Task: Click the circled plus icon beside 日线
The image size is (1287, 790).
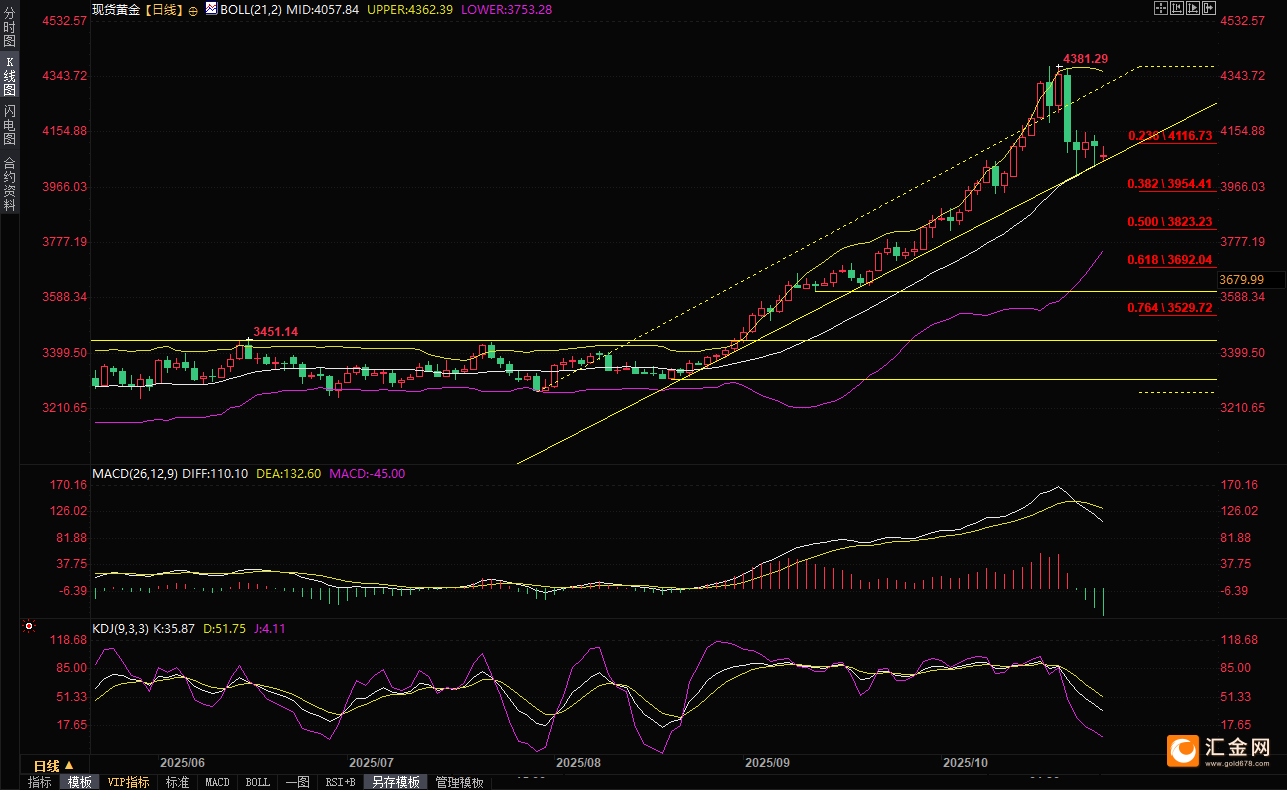Action: 193,9
